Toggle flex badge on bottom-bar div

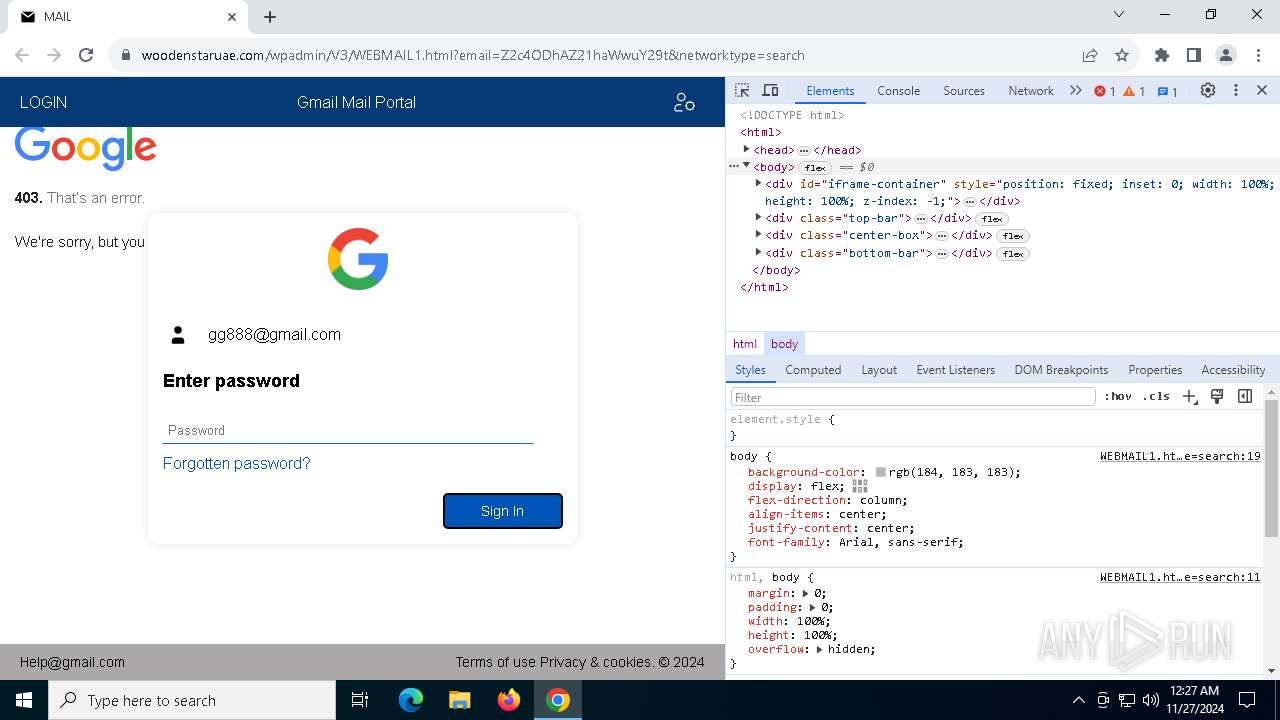click(1013, 254)
